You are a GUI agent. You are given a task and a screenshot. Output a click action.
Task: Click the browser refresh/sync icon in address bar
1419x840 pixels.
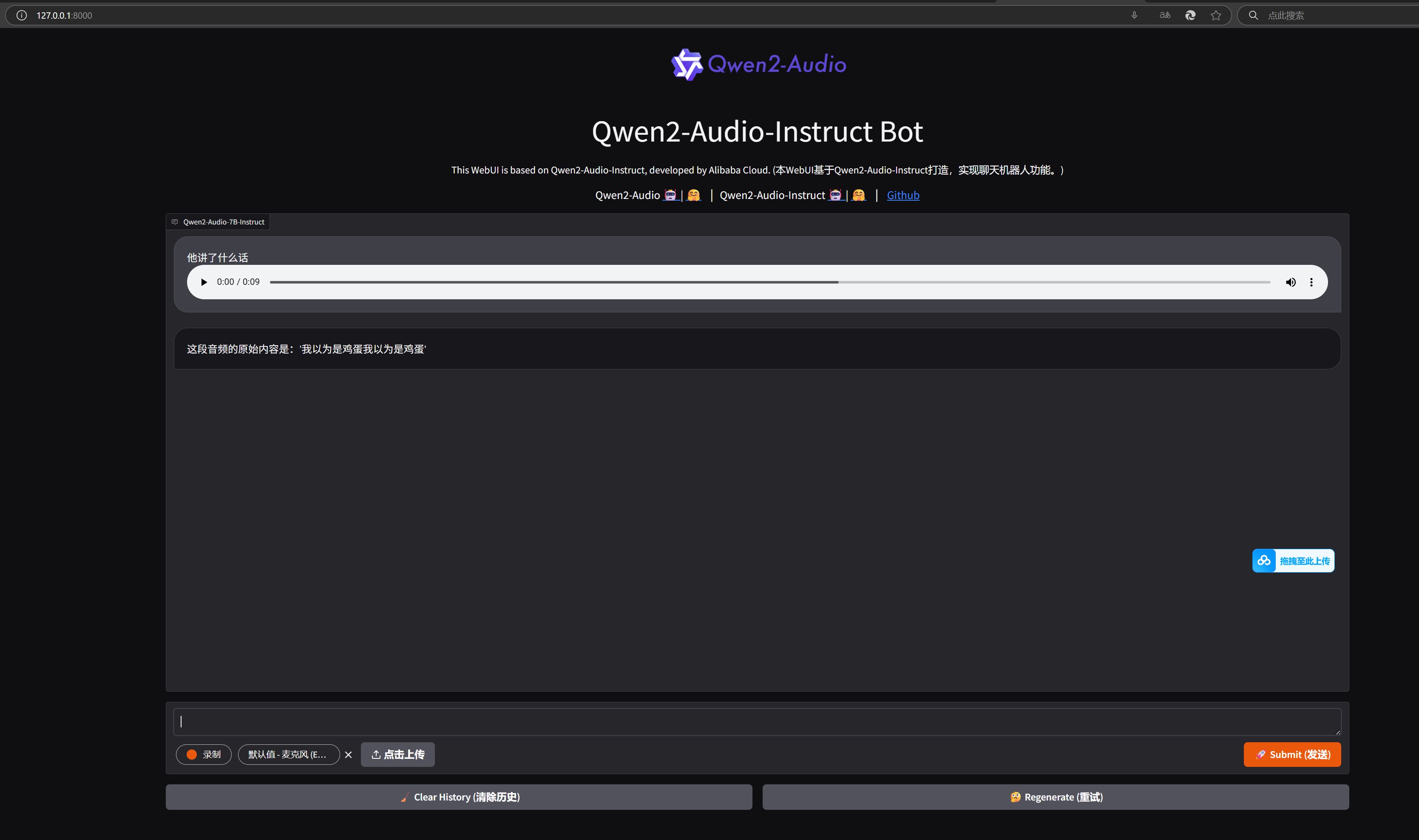1190,15
